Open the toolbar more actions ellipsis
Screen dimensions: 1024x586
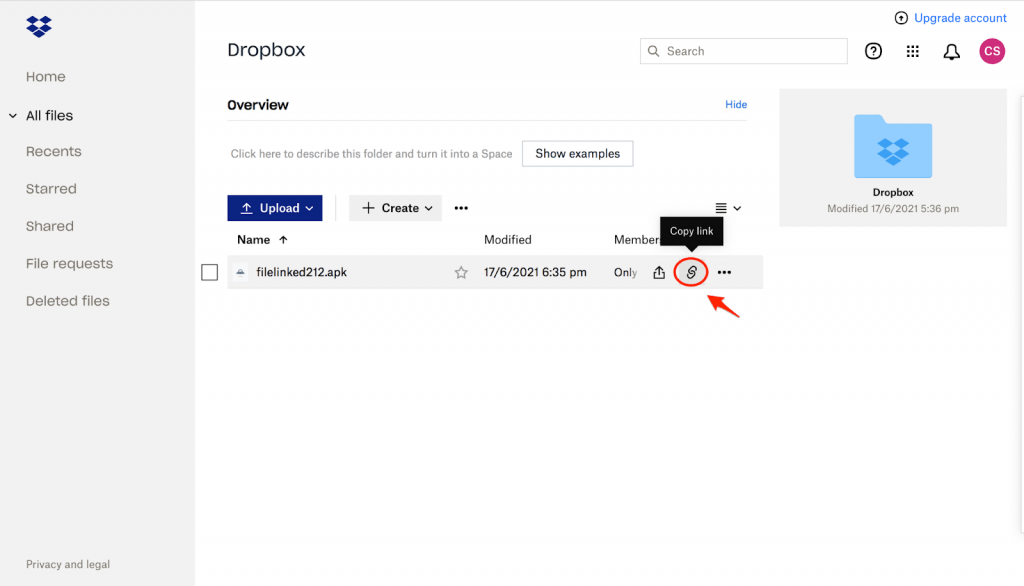pos(461,208)
